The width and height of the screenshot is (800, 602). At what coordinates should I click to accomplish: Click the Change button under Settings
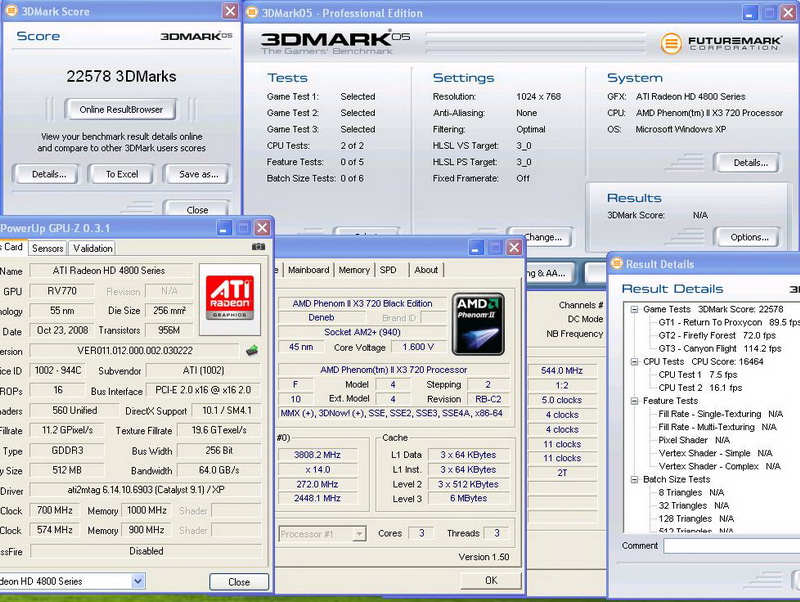(542, 237)
